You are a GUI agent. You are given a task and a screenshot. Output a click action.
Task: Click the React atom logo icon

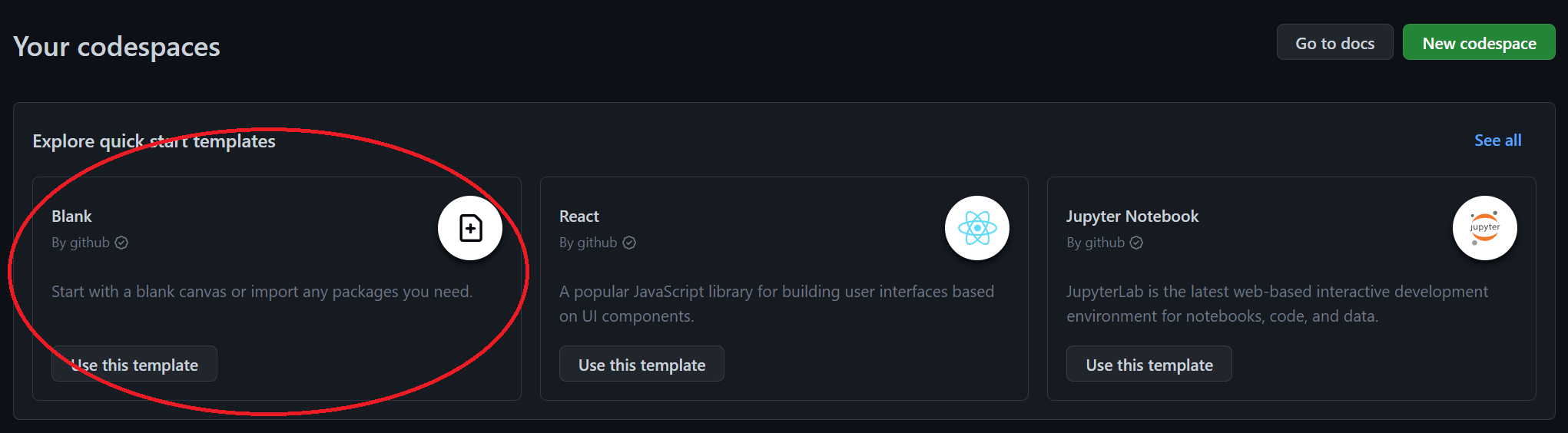tap(977, 228)
